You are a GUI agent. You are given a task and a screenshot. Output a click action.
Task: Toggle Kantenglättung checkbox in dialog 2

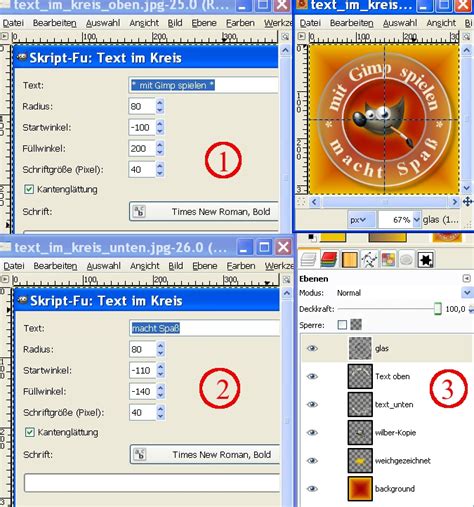coord(30,432)
